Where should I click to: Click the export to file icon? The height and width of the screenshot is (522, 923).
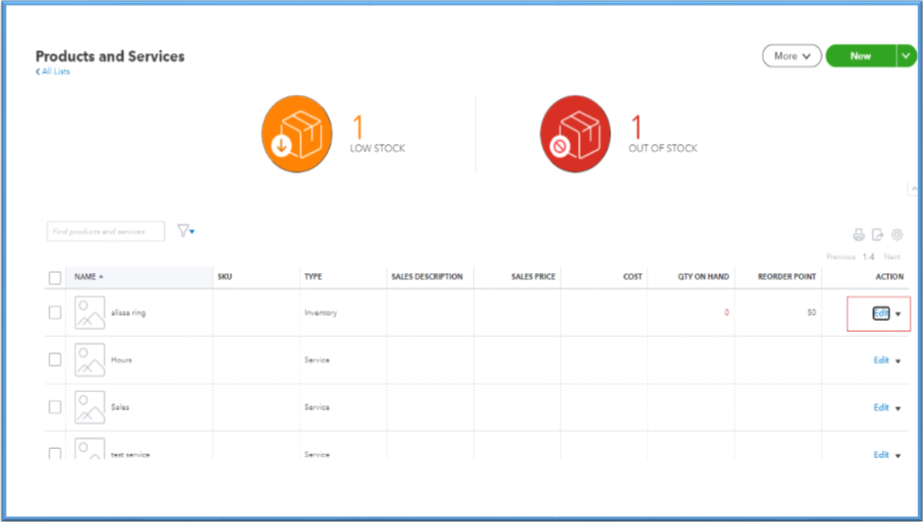(x=878, y=235)
